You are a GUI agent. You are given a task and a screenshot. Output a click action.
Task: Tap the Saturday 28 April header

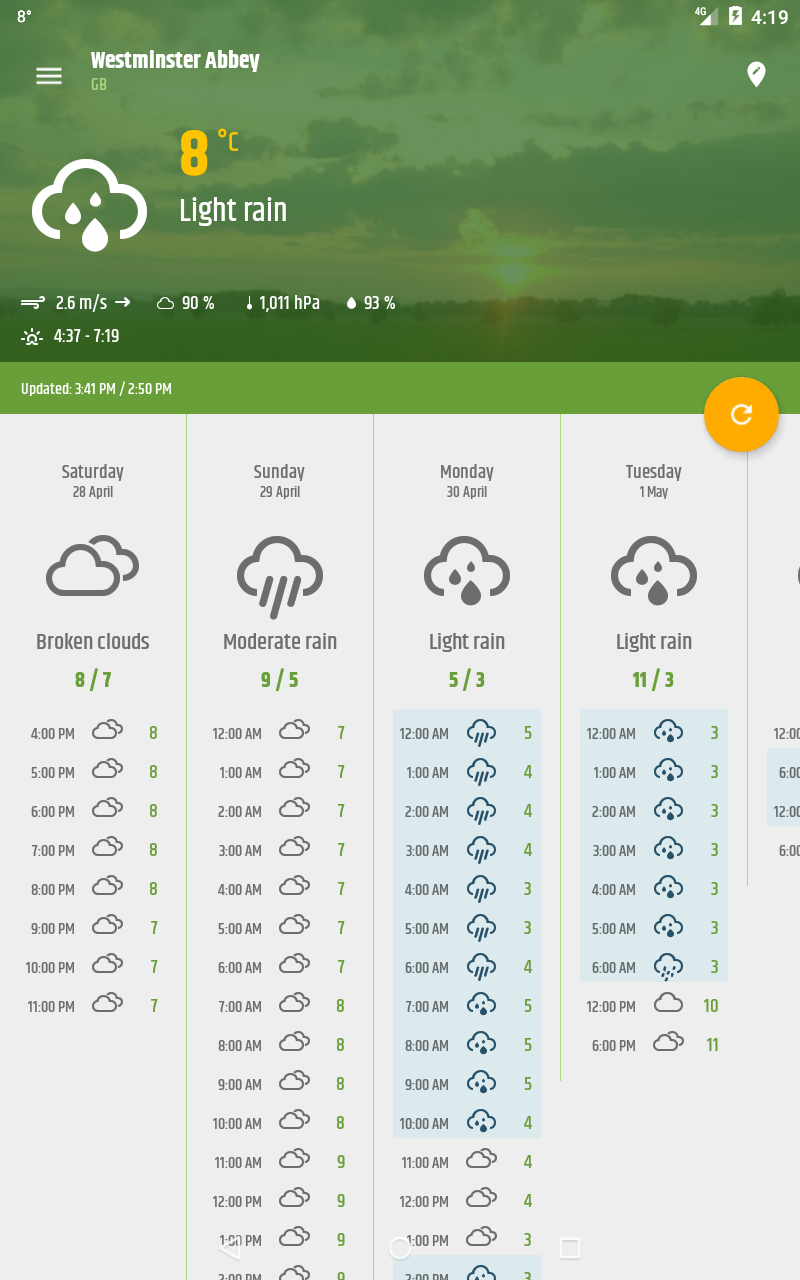(93, 480)
